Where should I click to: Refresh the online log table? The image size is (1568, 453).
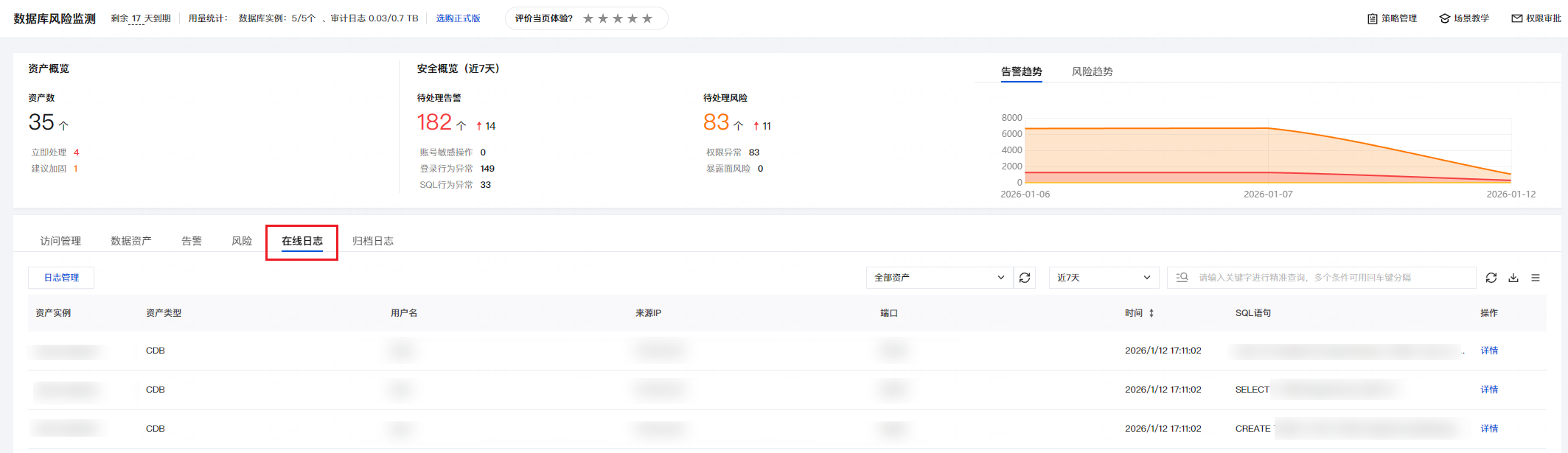[x=1491, y=278]
